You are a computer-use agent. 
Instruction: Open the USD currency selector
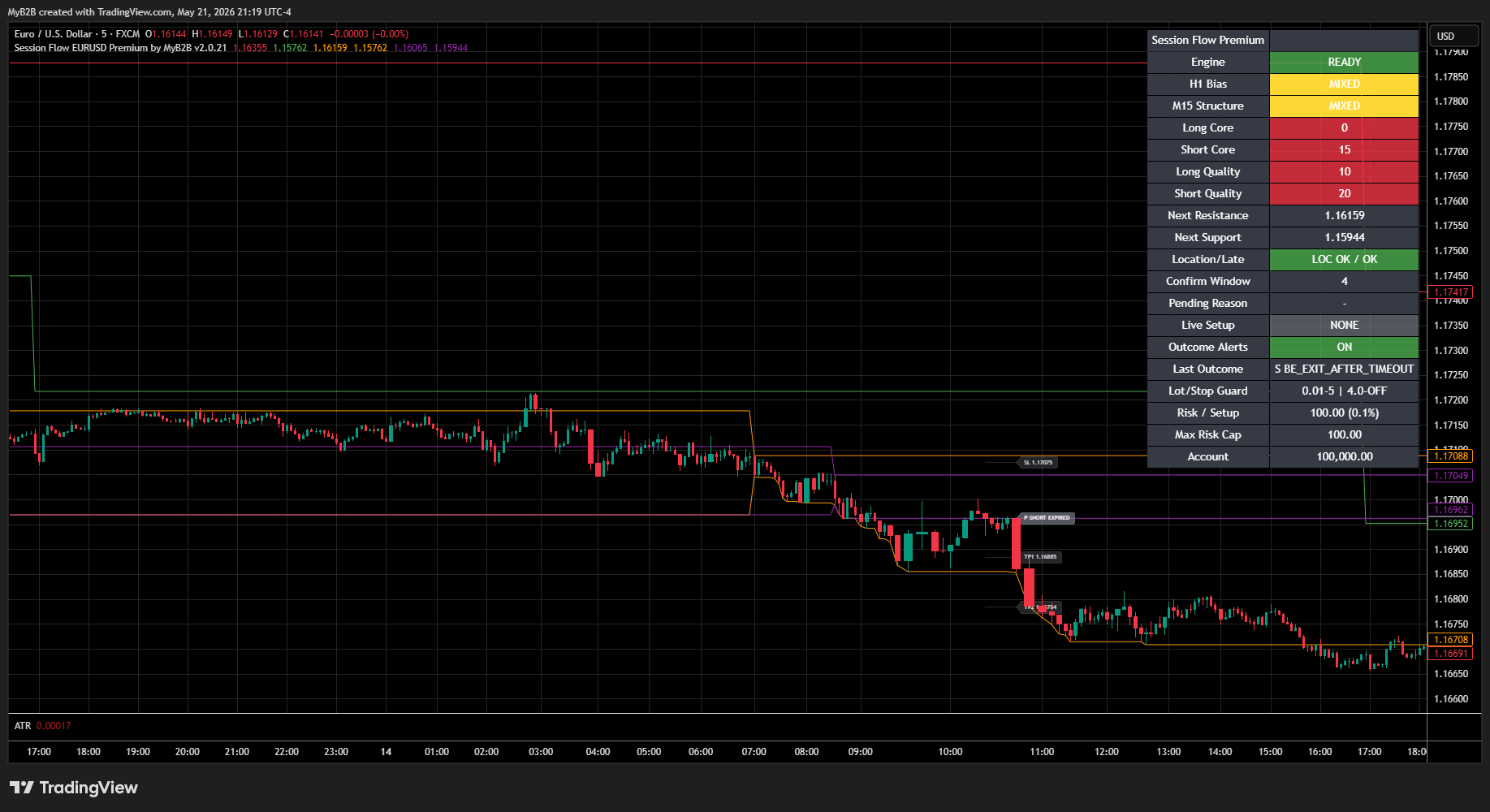click(x=1446, y=37)
